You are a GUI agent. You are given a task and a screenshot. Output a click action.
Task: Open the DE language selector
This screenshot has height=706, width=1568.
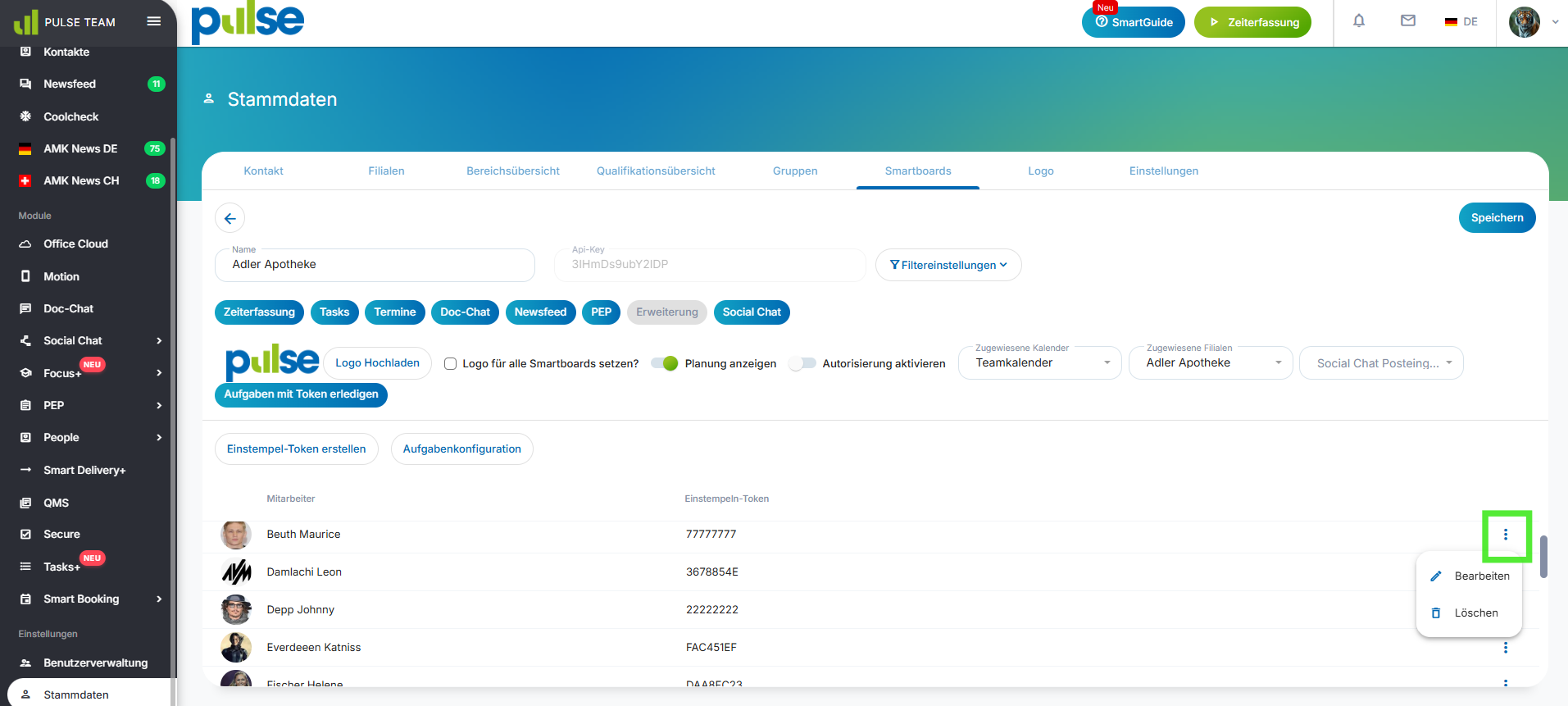pyautogui.click(x=1461, y=22)
